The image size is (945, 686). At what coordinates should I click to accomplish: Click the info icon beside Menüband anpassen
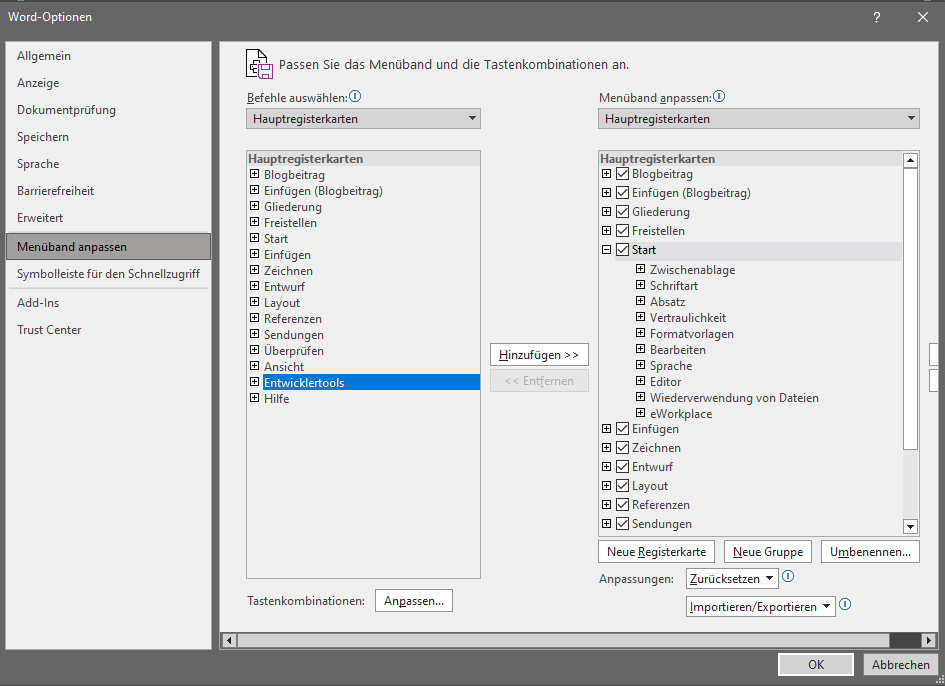(x=719, y=97)
